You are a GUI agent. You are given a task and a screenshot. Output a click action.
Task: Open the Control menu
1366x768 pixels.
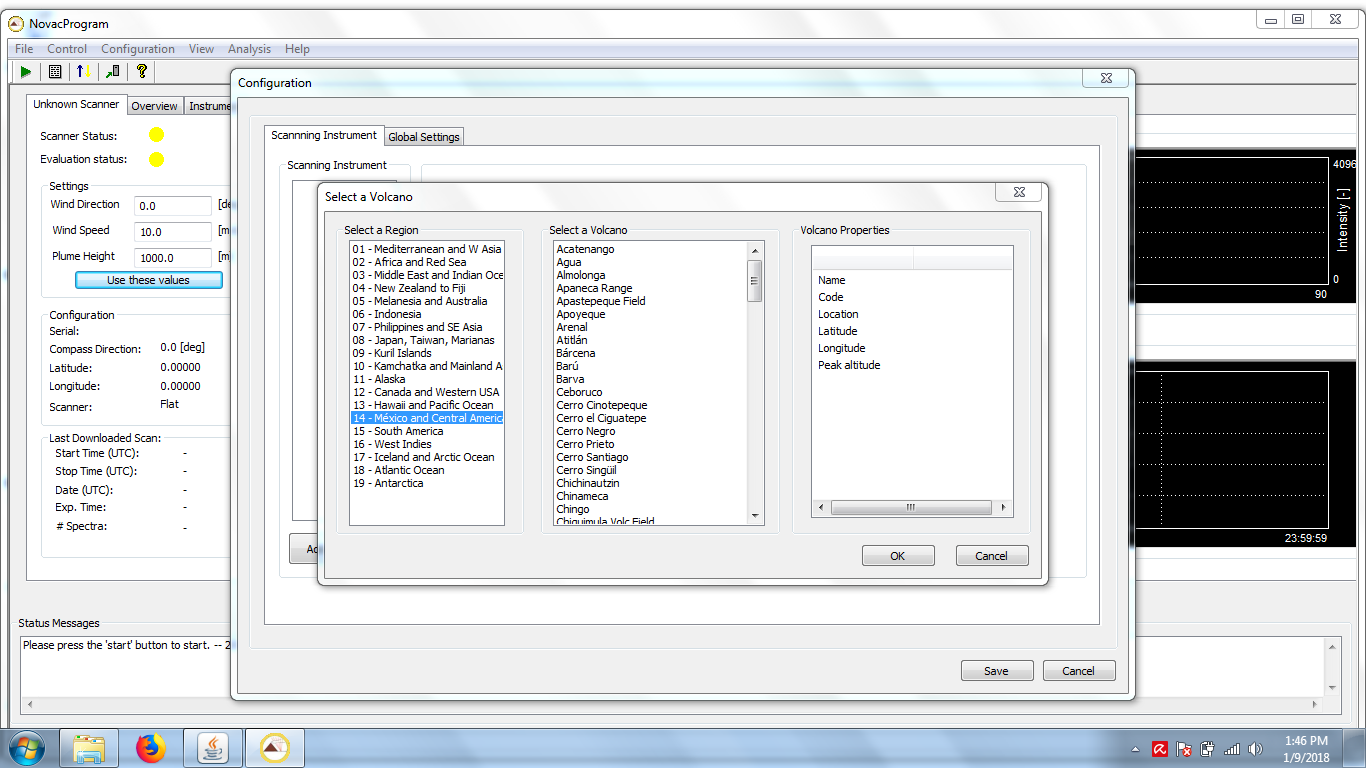point(67,49)
